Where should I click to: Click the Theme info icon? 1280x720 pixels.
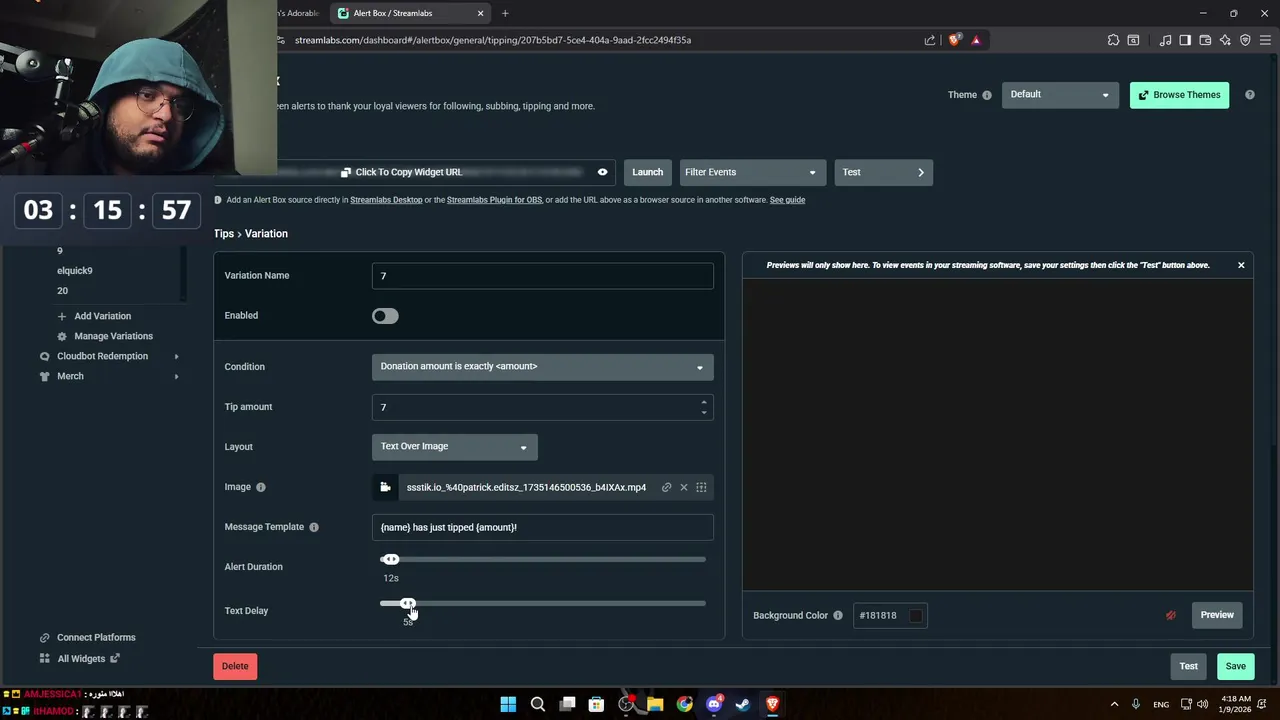tap(986, 95)
